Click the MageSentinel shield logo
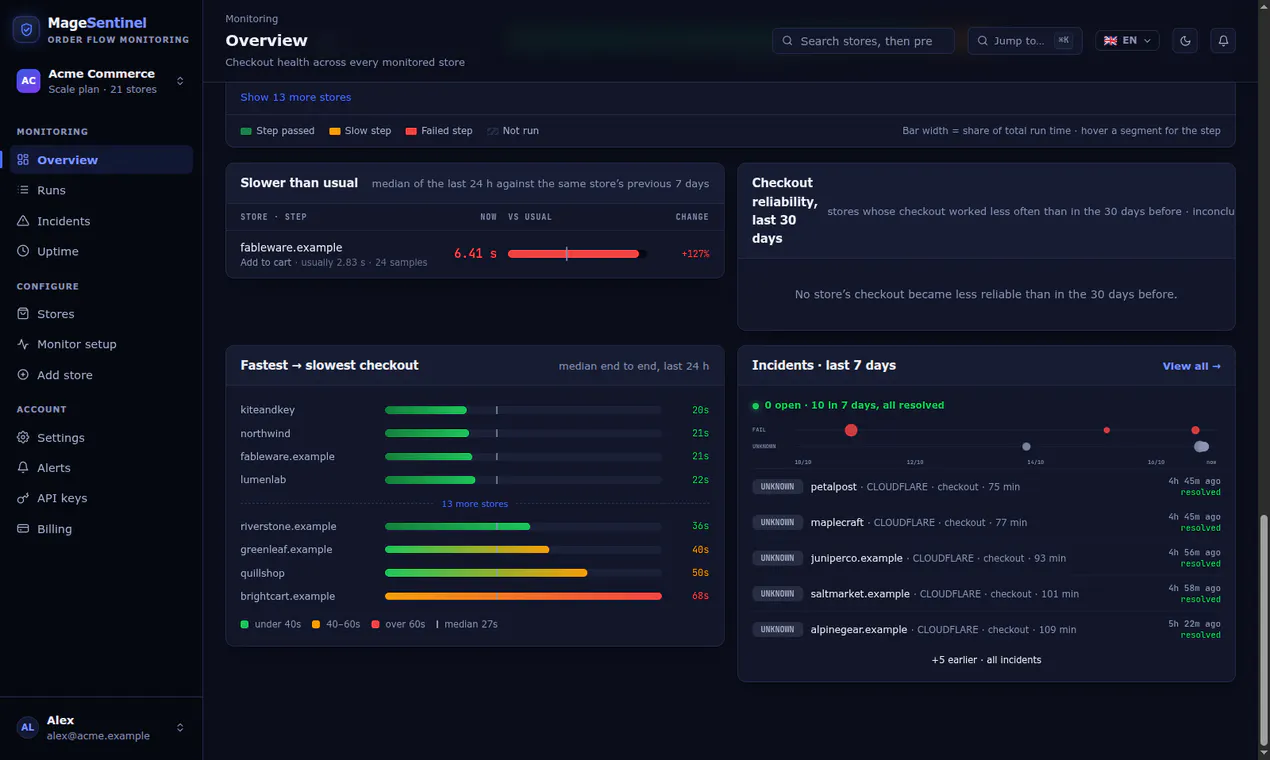 point(27,29)
